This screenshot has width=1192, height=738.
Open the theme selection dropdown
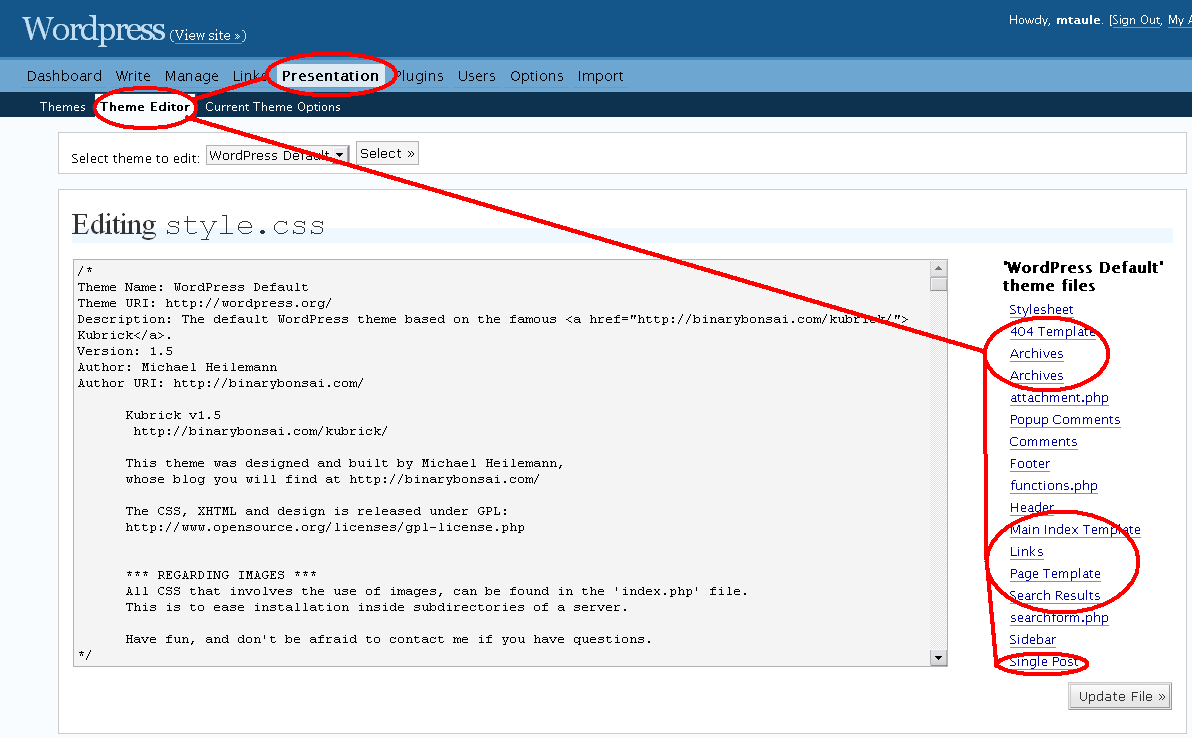(277, 155)
